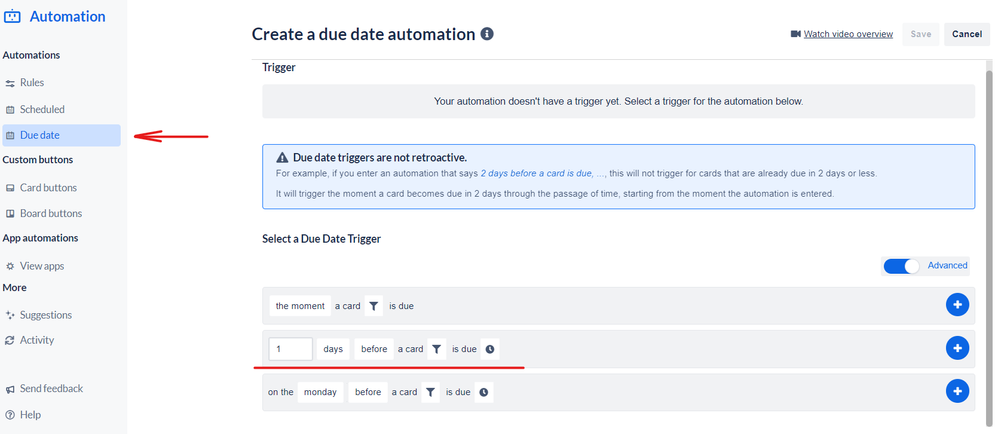Click the Scheduled calendar icon in sidebar

coord(10,109)
